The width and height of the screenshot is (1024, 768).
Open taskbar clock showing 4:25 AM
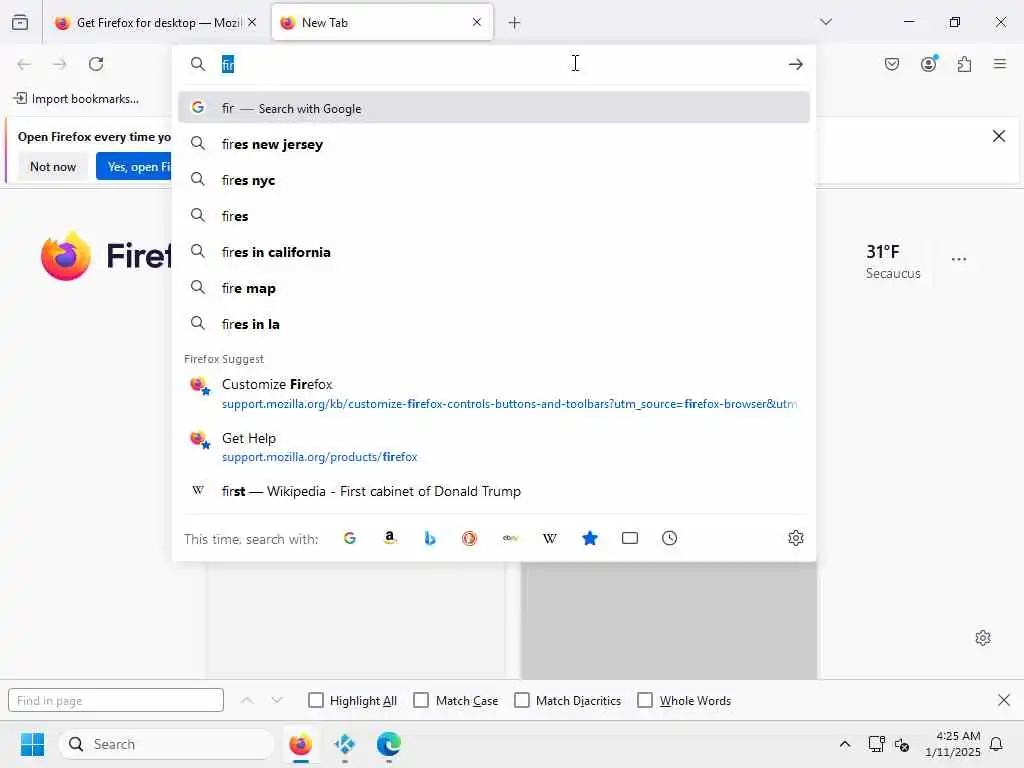(953, 744)
